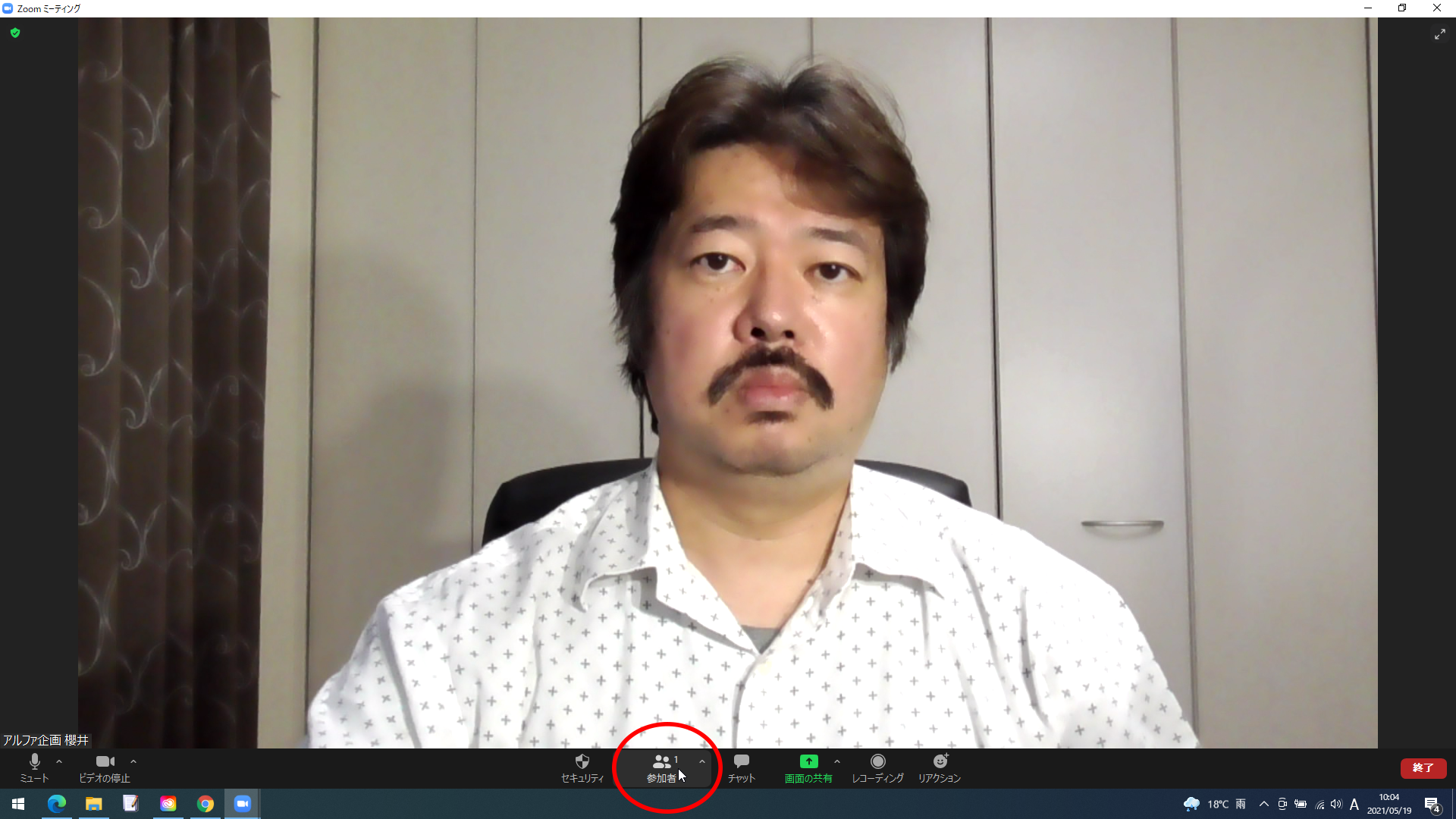The height and width of the screenshot is (819, 1456).
Task: Click the green encryption shield icon
Action: click(x=15, y=33)
